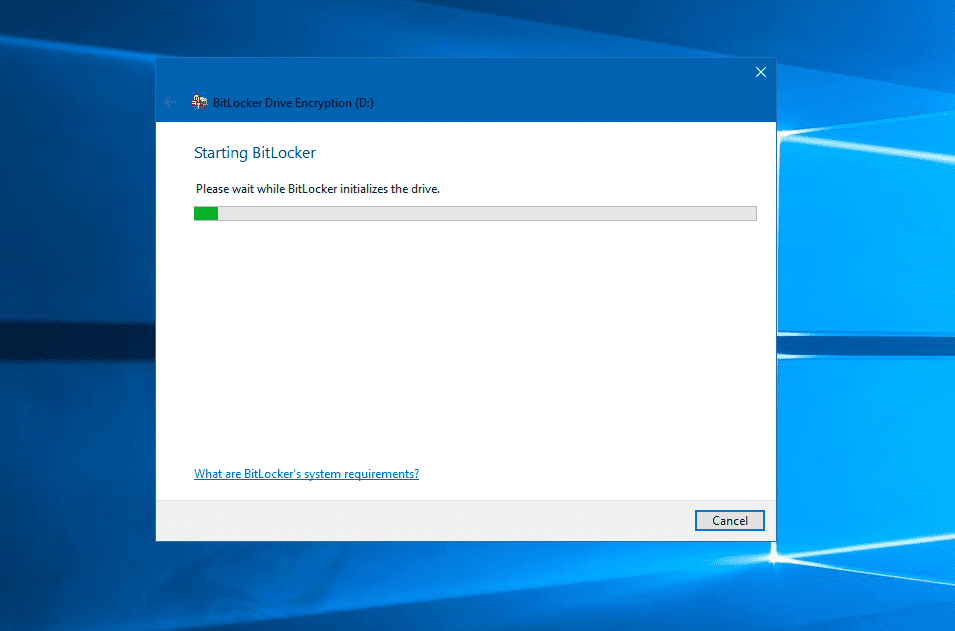Click the BitLocker drive icon in the title bar
Viewport: 955px width, 631px height.
tap(200, 102)
